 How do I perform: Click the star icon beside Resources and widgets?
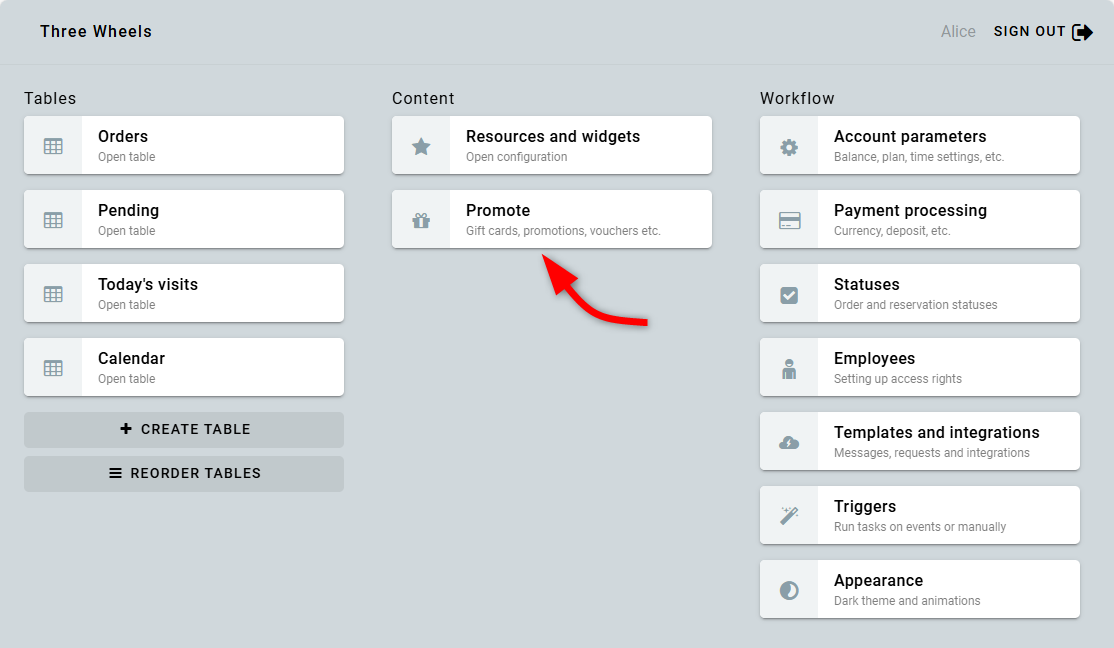(421, 146)
